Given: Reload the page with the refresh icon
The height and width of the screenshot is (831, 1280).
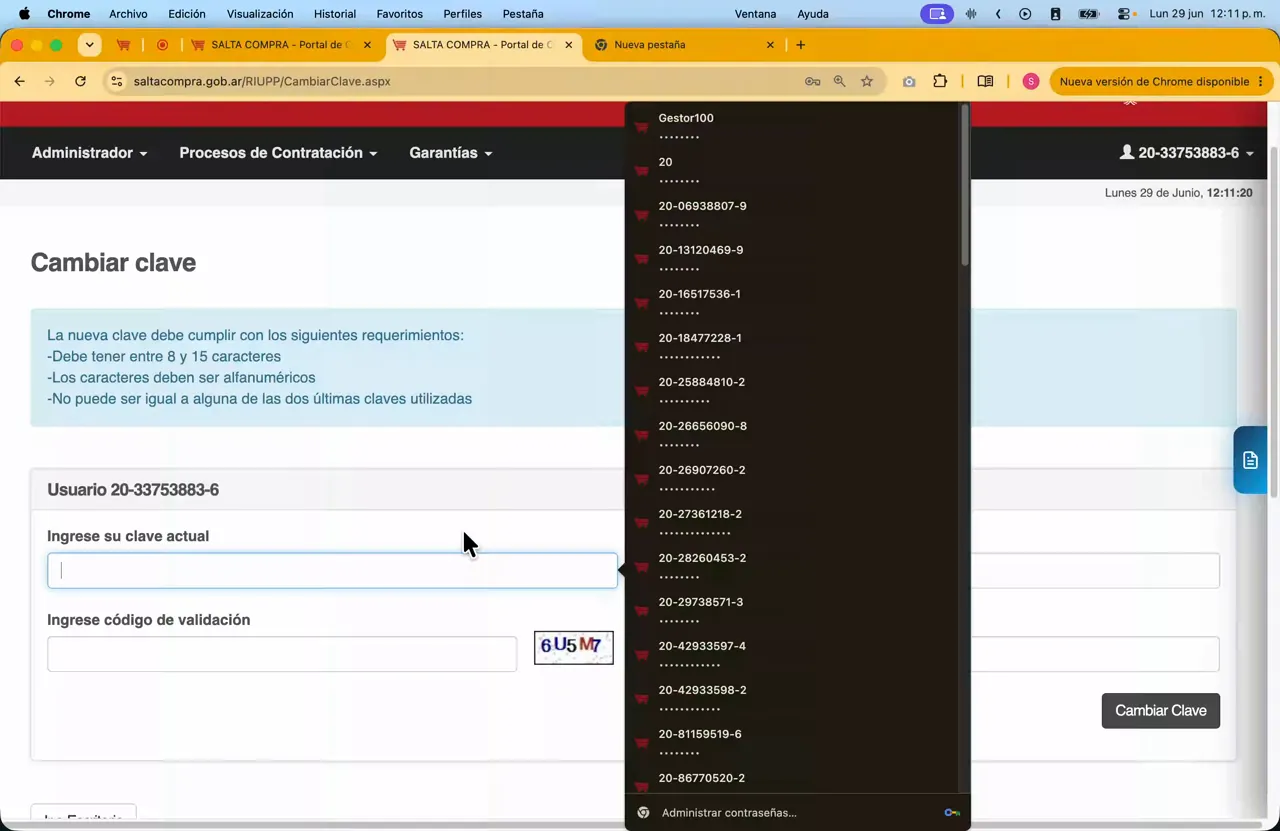Looking at the screenshot, I should point(80,81).
